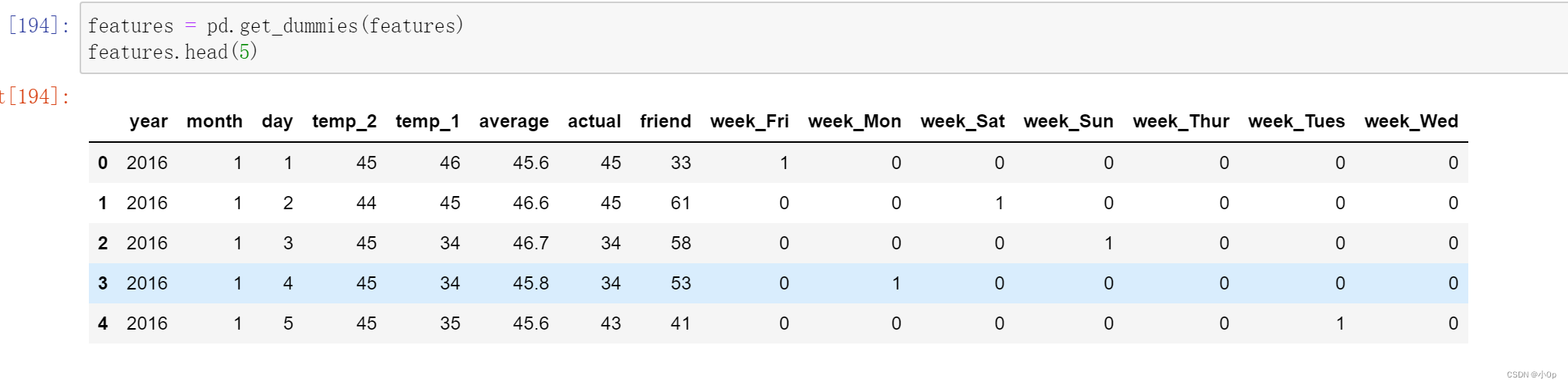
Task: Click average value 46.7 in row 2
Action: click(530, 243)
